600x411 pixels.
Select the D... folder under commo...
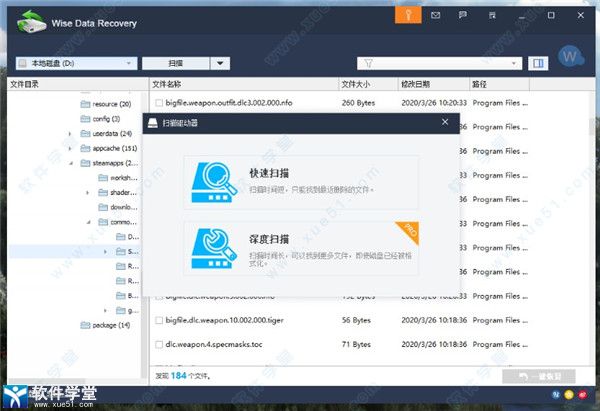point(128,237)
